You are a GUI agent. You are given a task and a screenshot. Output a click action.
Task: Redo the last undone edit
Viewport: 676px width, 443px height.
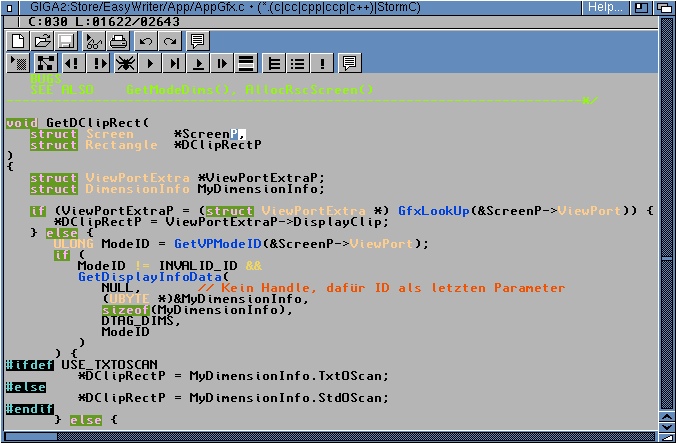[170, 41]
